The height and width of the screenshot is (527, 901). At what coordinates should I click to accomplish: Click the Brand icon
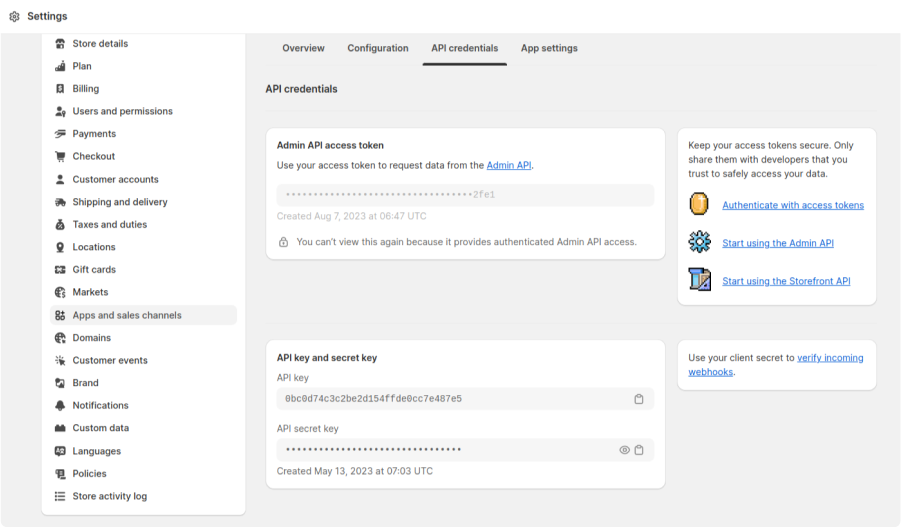pos(60,383)
